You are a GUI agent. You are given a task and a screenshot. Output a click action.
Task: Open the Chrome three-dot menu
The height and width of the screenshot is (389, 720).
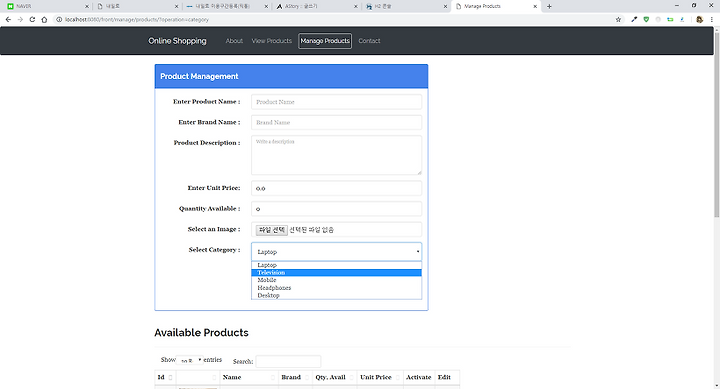click(711, 20)
